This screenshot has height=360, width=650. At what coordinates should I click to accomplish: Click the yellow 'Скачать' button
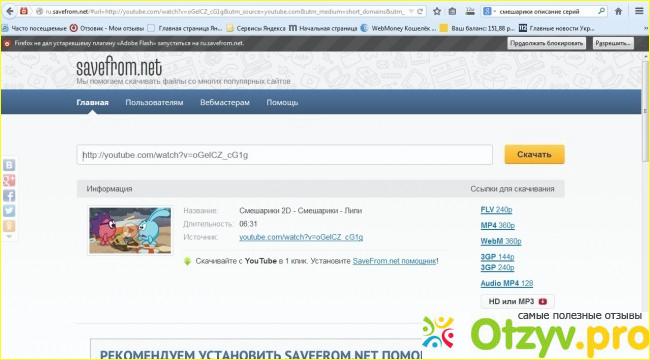(534, 154)
